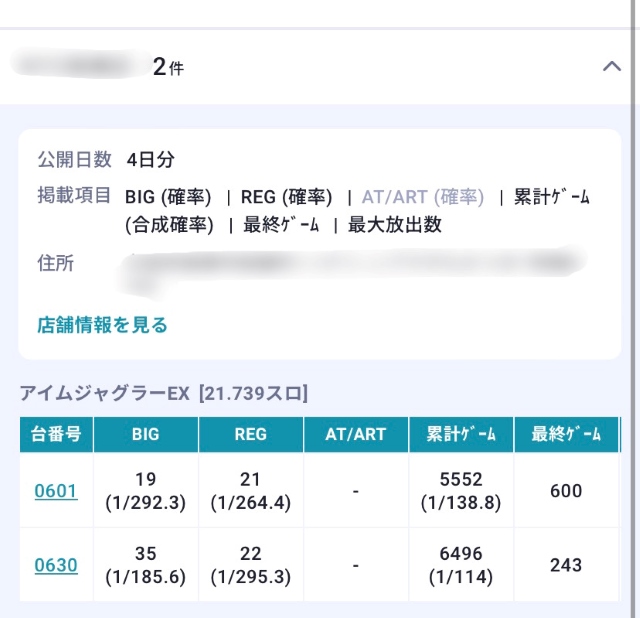640x618 pixels.
Task: Click the 台番号 column header
Action: point(57,435)
